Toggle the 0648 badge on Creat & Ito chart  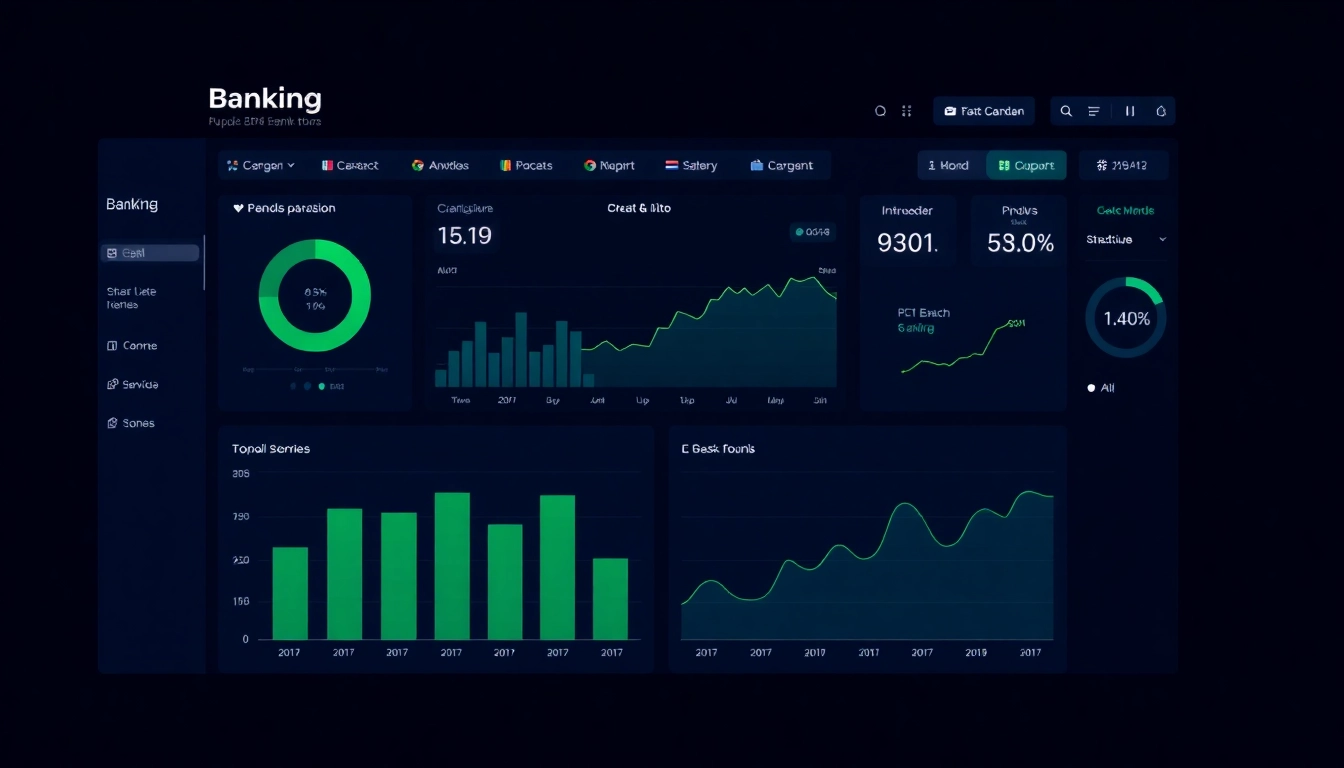(813, 231)
